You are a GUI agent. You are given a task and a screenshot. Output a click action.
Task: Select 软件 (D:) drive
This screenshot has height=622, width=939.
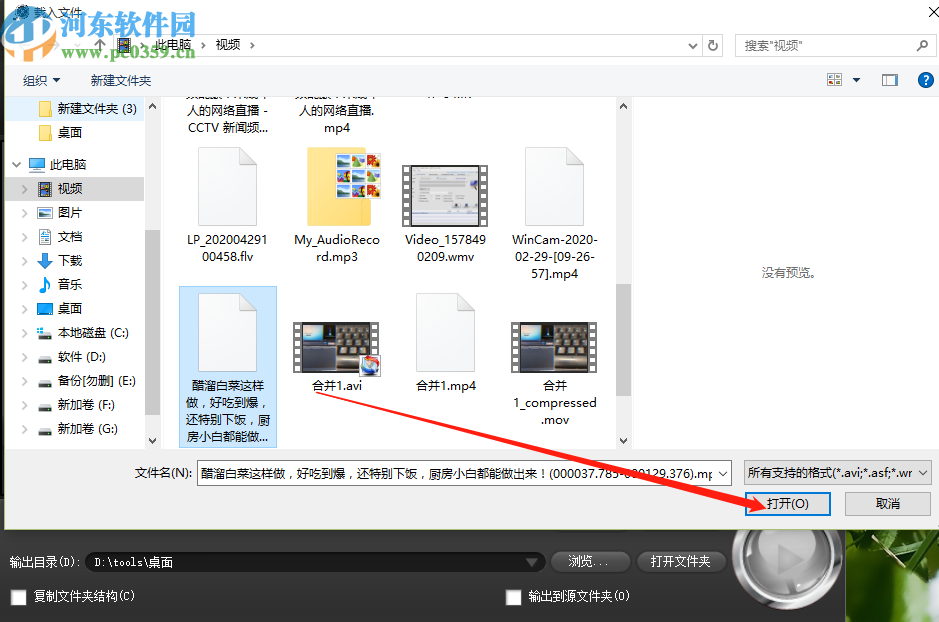(81, 357)
